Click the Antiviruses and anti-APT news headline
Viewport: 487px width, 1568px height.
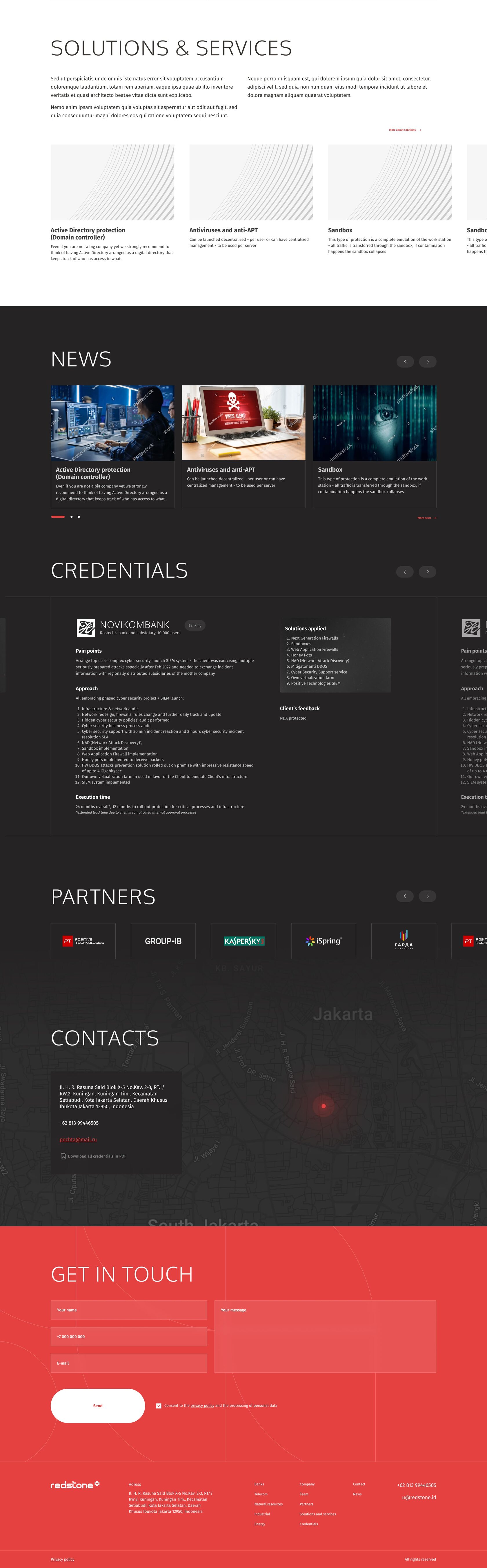(x=221, y=470)
